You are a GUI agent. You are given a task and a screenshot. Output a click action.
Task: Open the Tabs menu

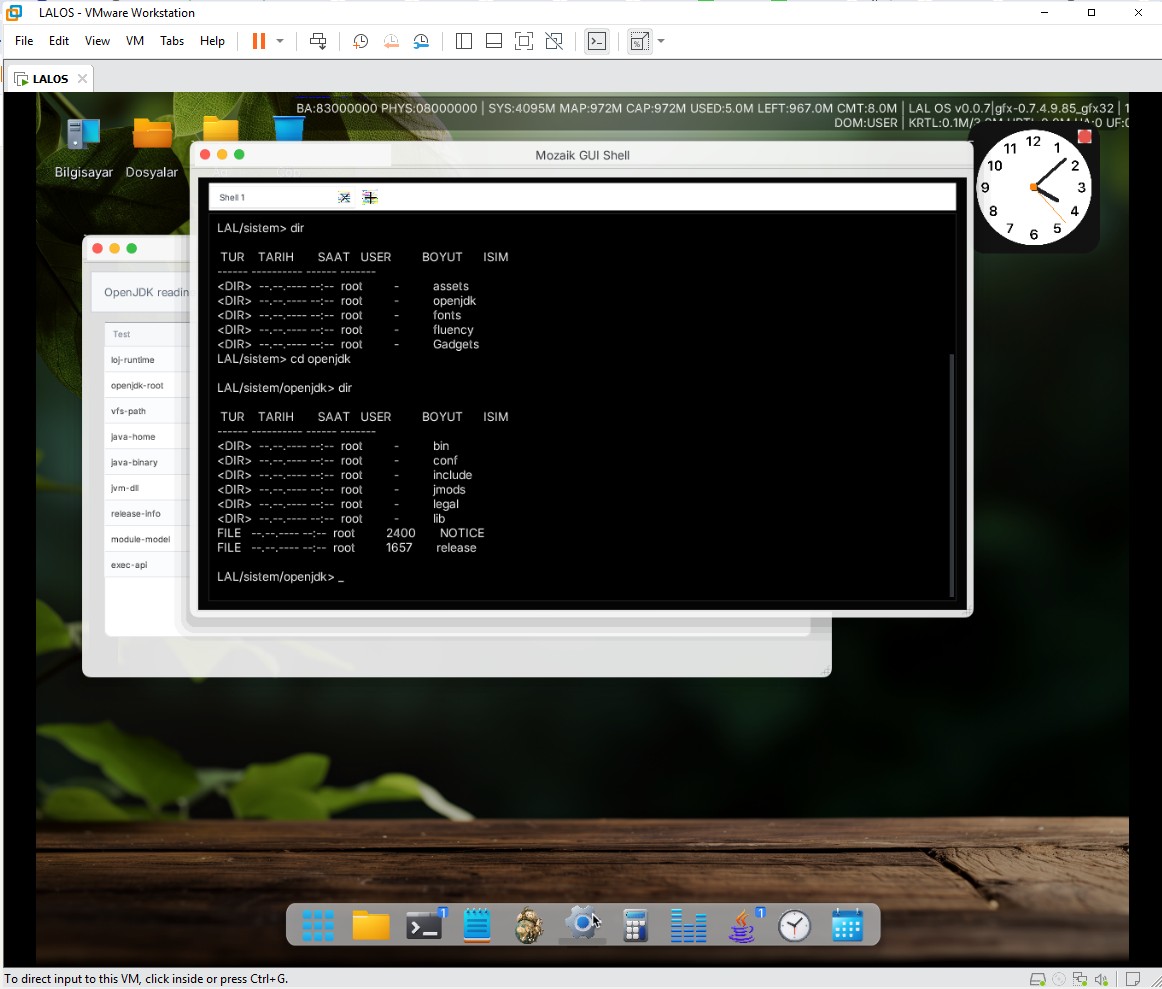(x=172, y=41)
